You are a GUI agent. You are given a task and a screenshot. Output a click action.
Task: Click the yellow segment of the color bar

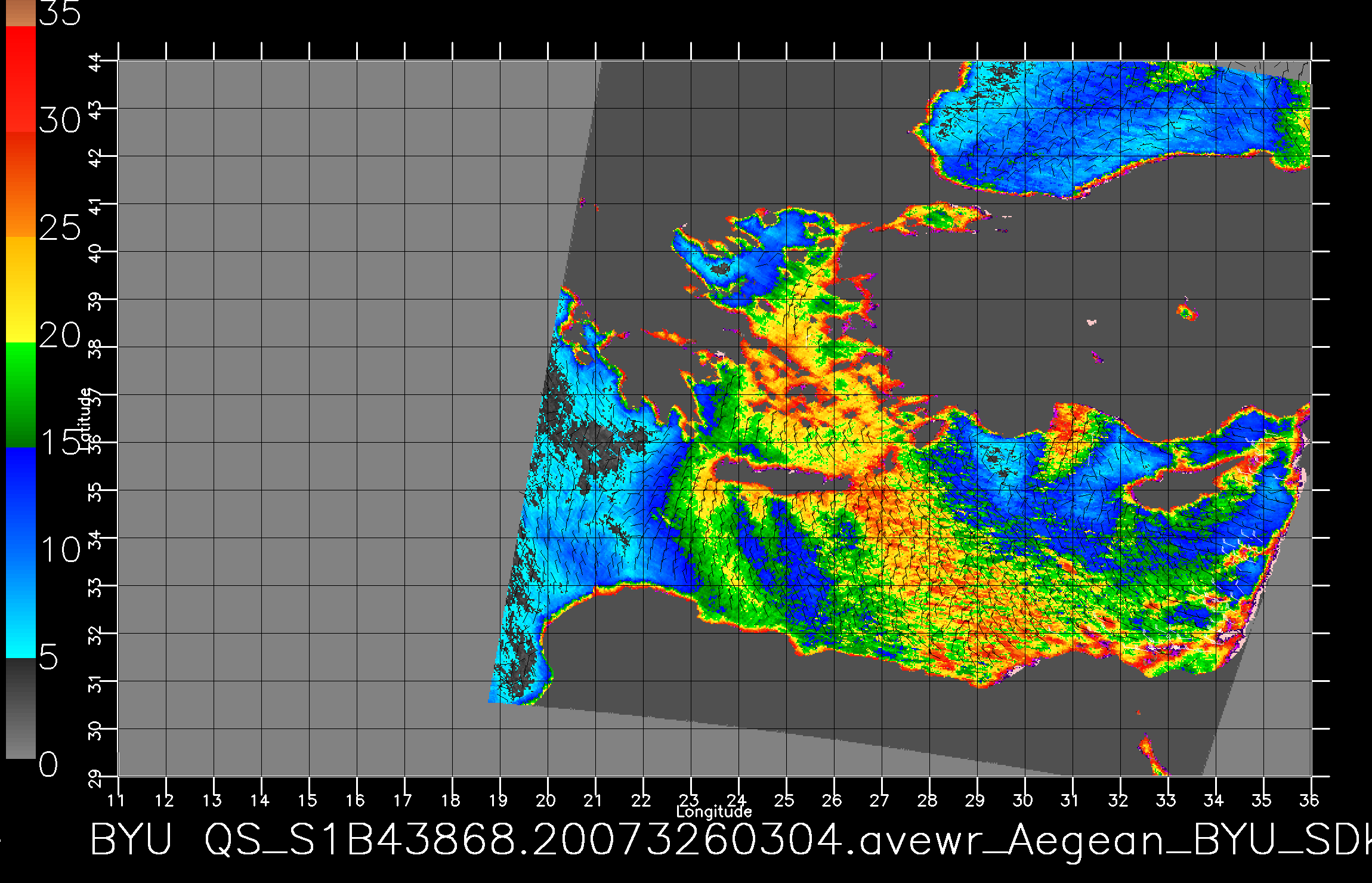(21, 289)
